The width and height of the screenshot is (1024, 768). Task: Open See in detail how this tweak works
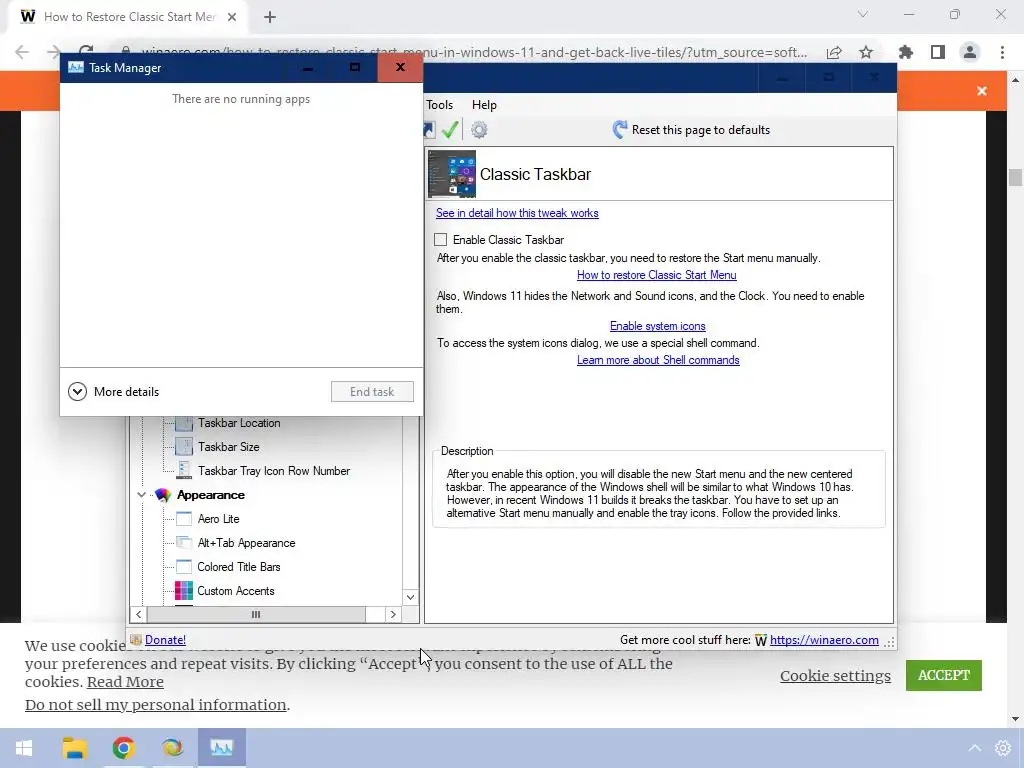517,213
